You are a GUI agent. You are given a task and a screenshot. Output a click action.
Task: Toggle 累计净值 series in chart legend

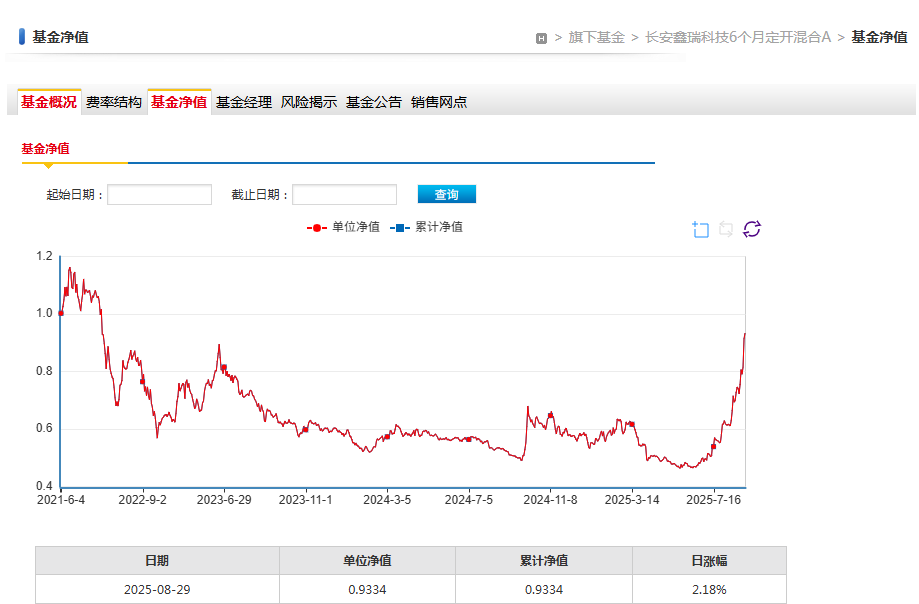pos(426,227)
